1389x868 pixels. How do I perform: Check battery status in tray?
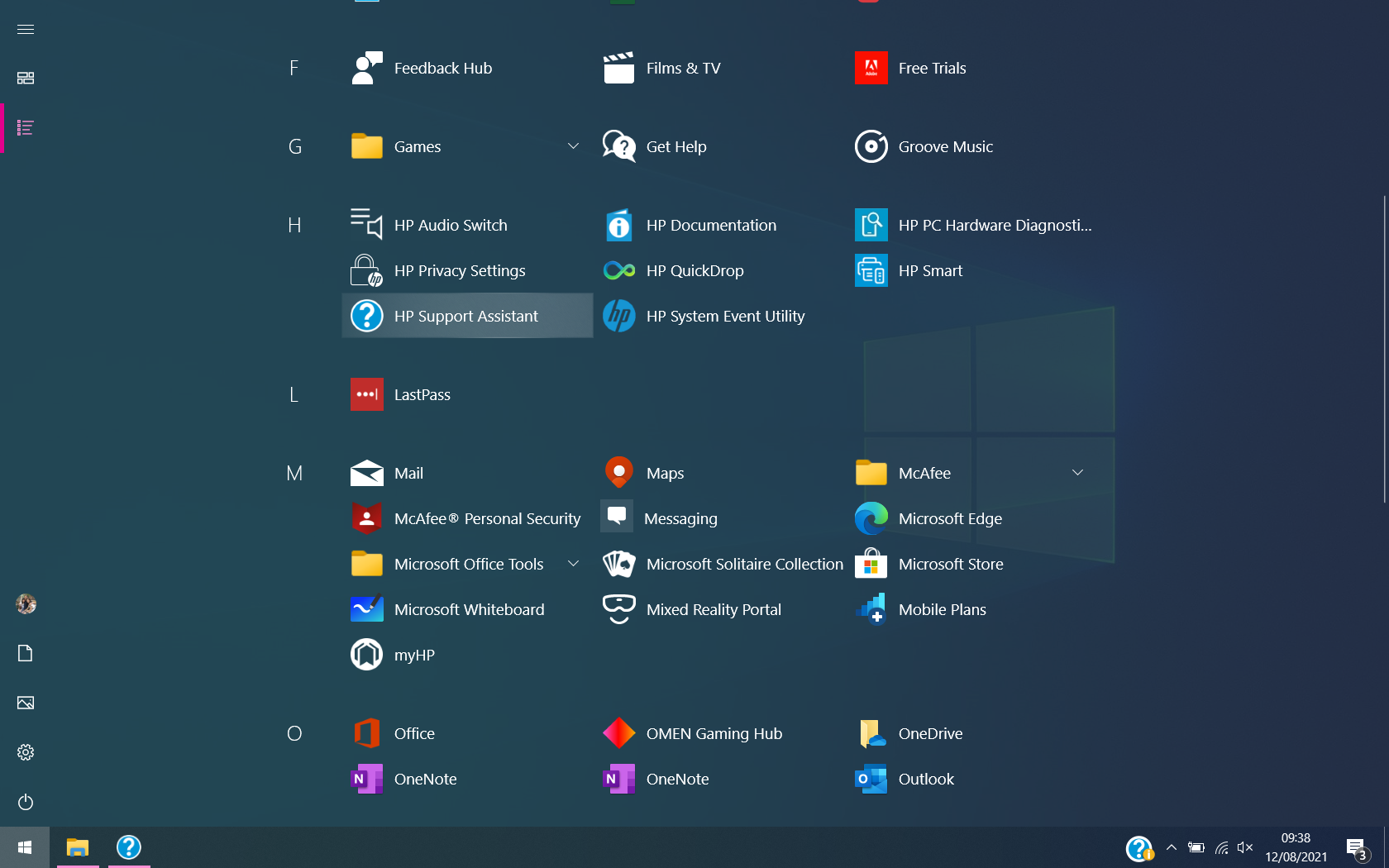coord(1196,847)
